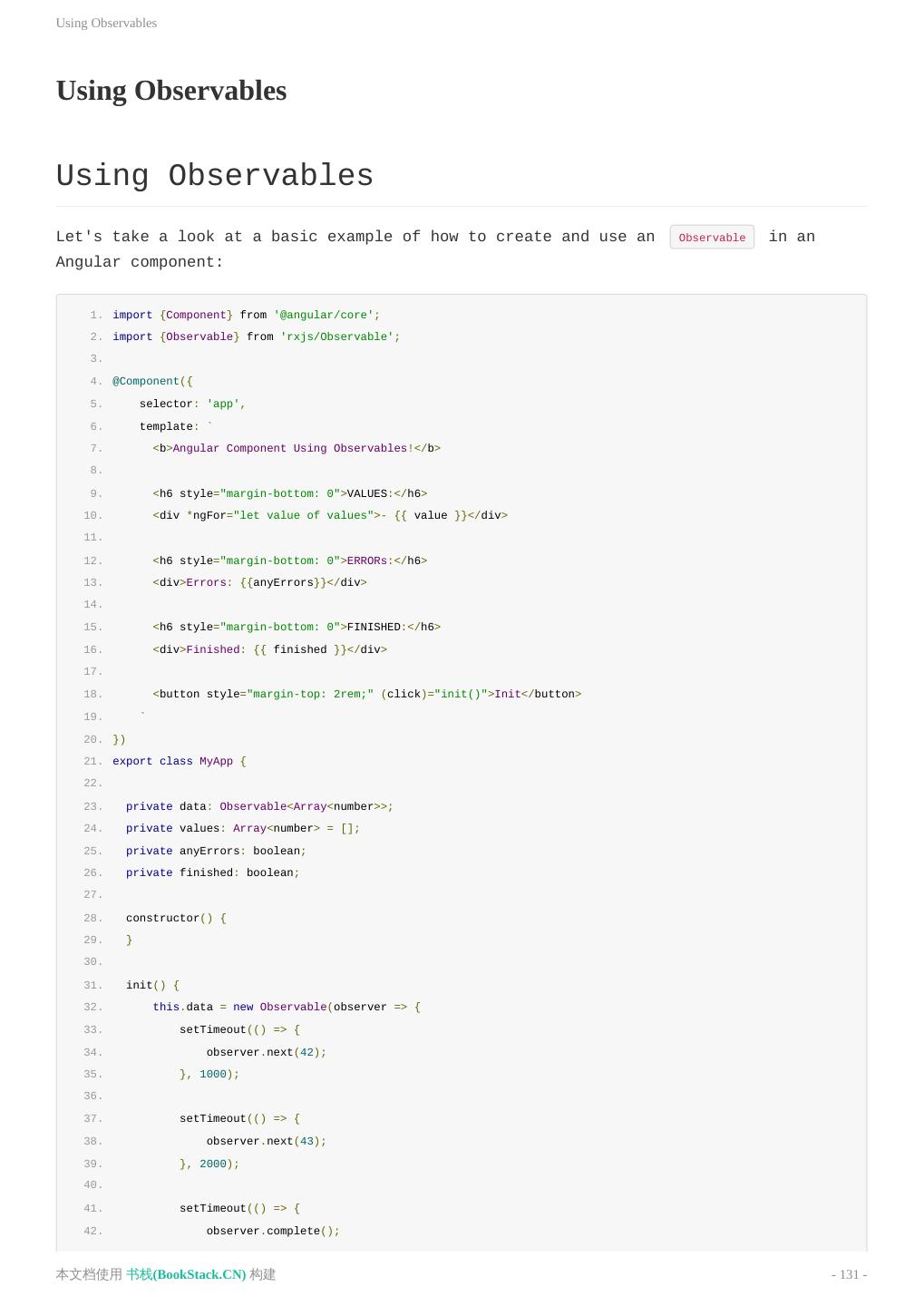The height and width of the screenshot is (1306, 924).
Task: Click the button tag line with init()
Action: (x=366, y=694)
